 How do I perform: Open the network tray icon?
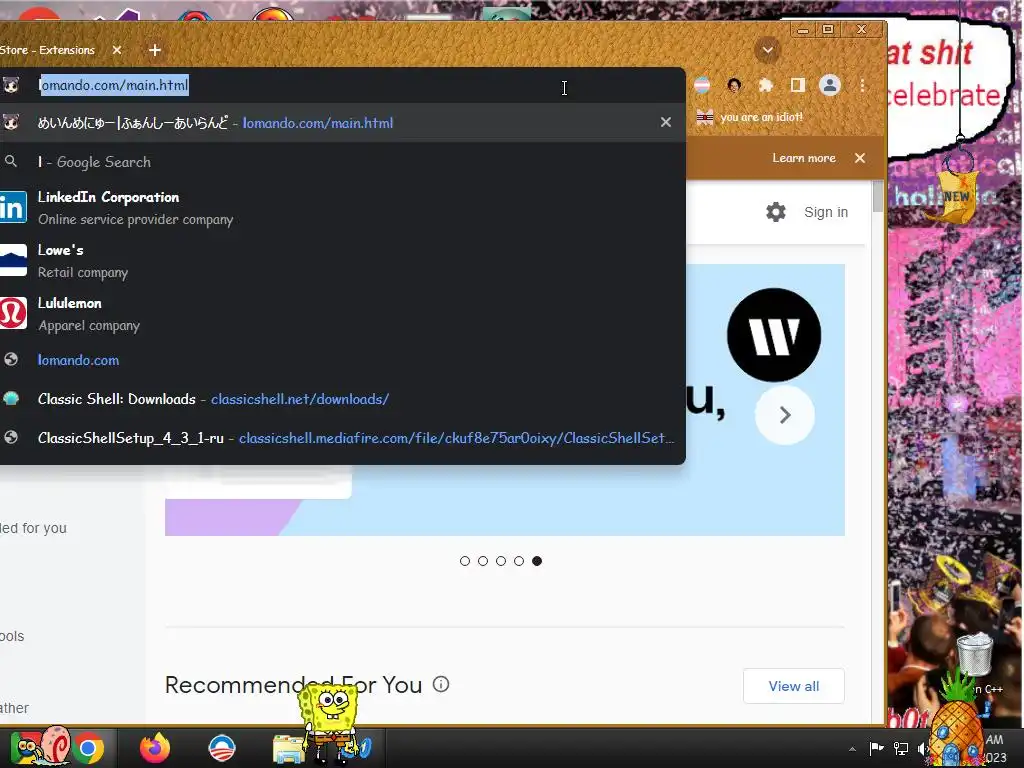[901, 749]
